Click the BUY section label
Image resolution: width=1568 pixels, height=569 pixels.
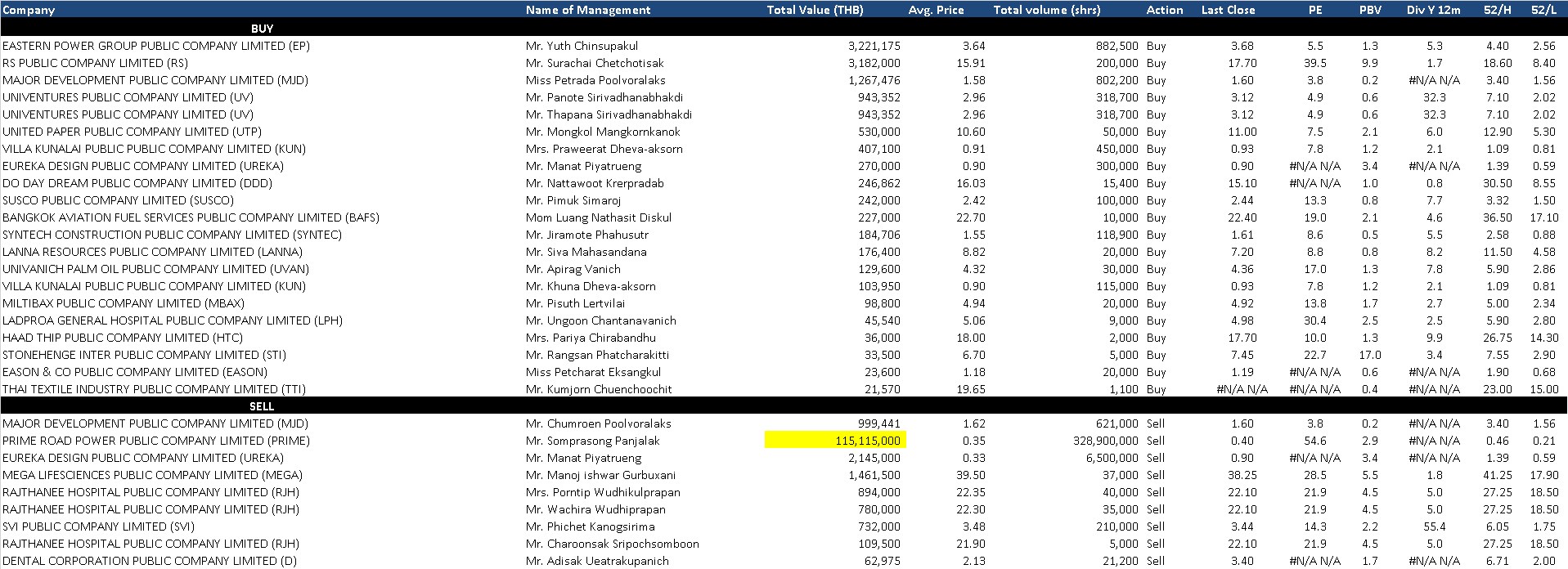tap(262, 28)
